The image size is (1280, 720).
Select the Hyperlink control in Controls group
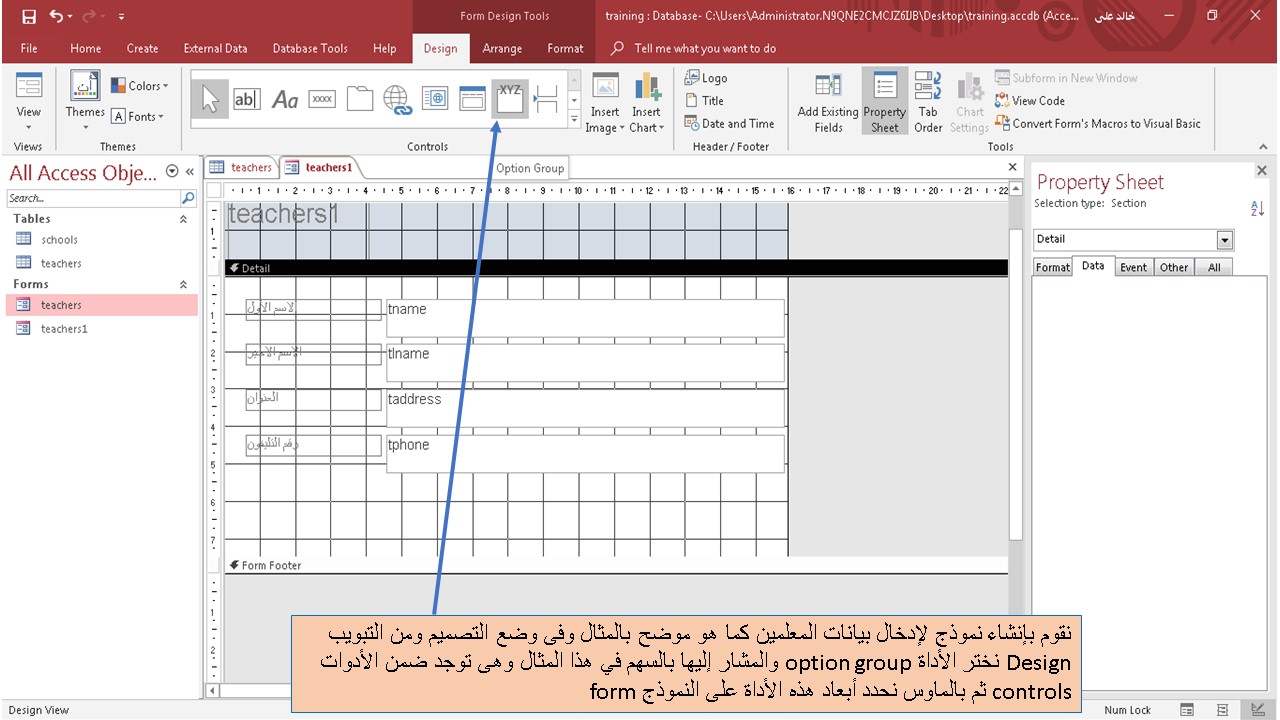[398, 98]
